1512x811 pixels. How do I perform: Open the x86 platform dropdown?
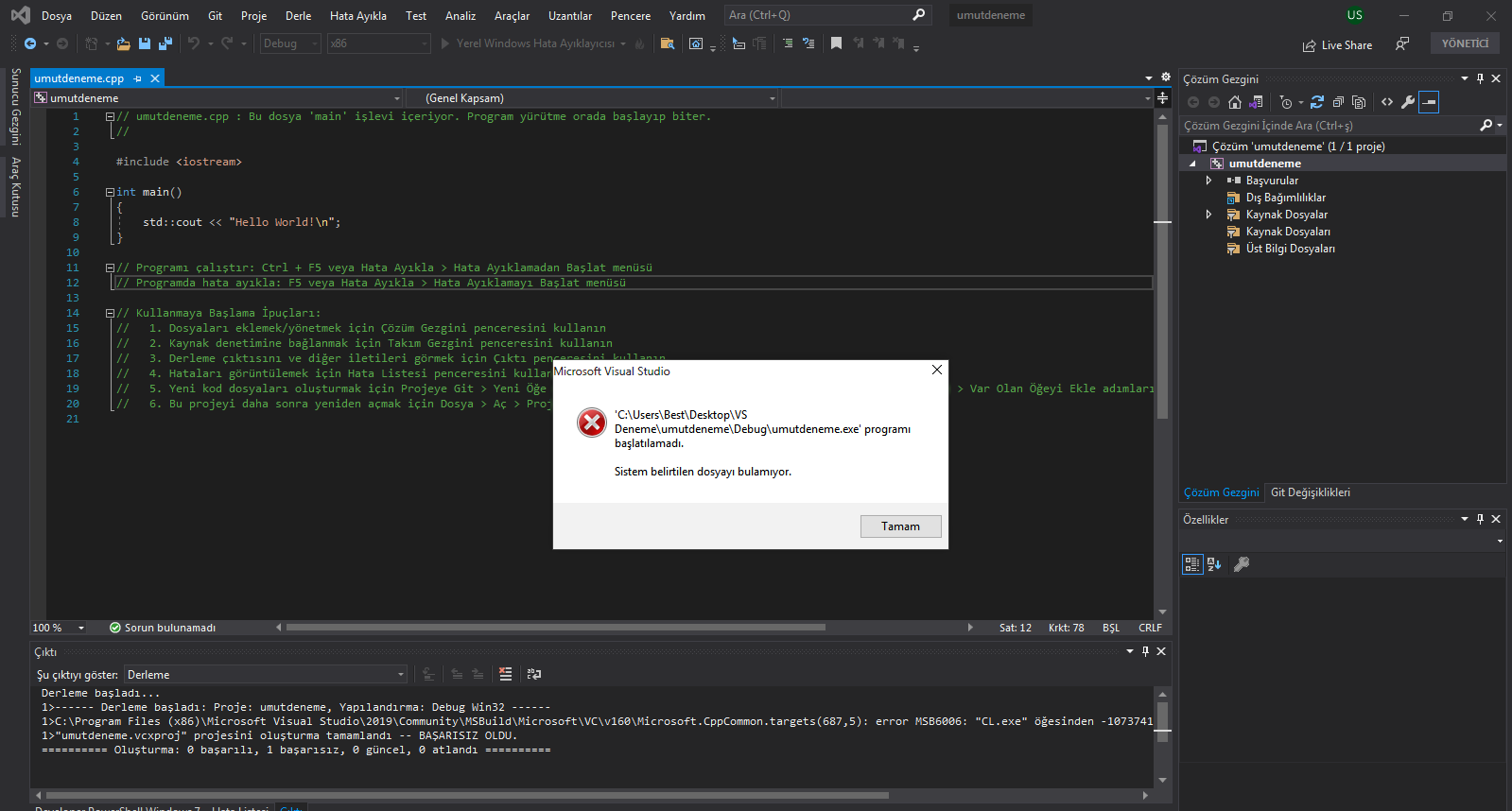point(378,43)
